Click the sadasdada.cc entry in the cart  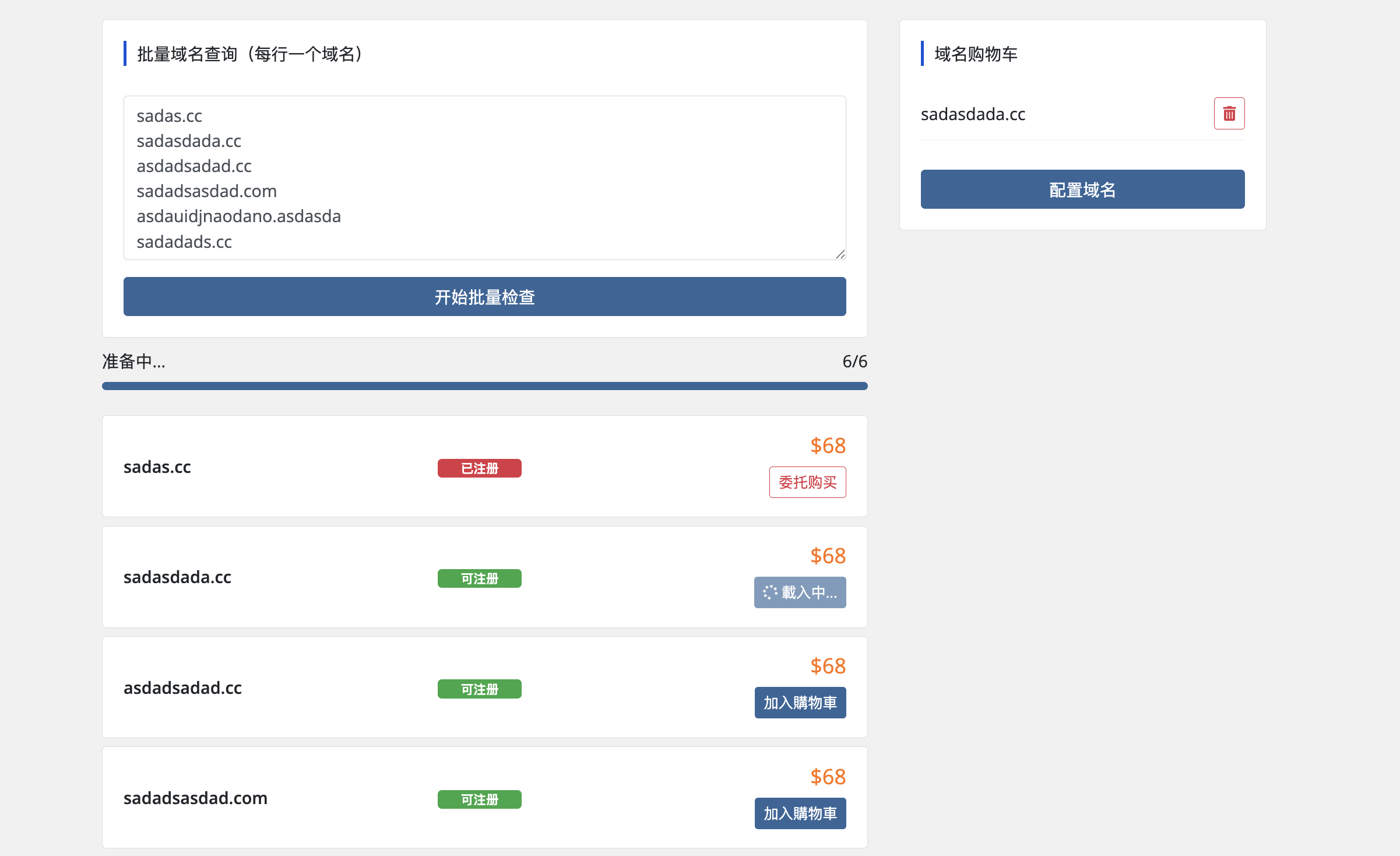973,114
